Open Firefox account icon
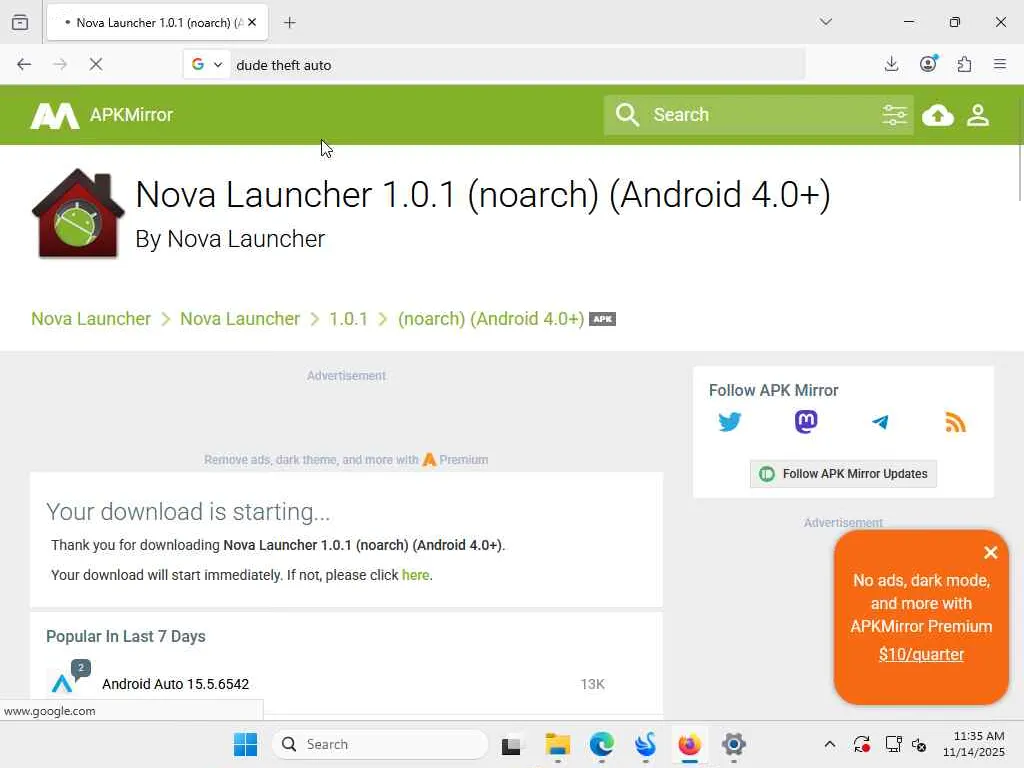Viewport: 1024px width, 768px height. coord(928,64)
